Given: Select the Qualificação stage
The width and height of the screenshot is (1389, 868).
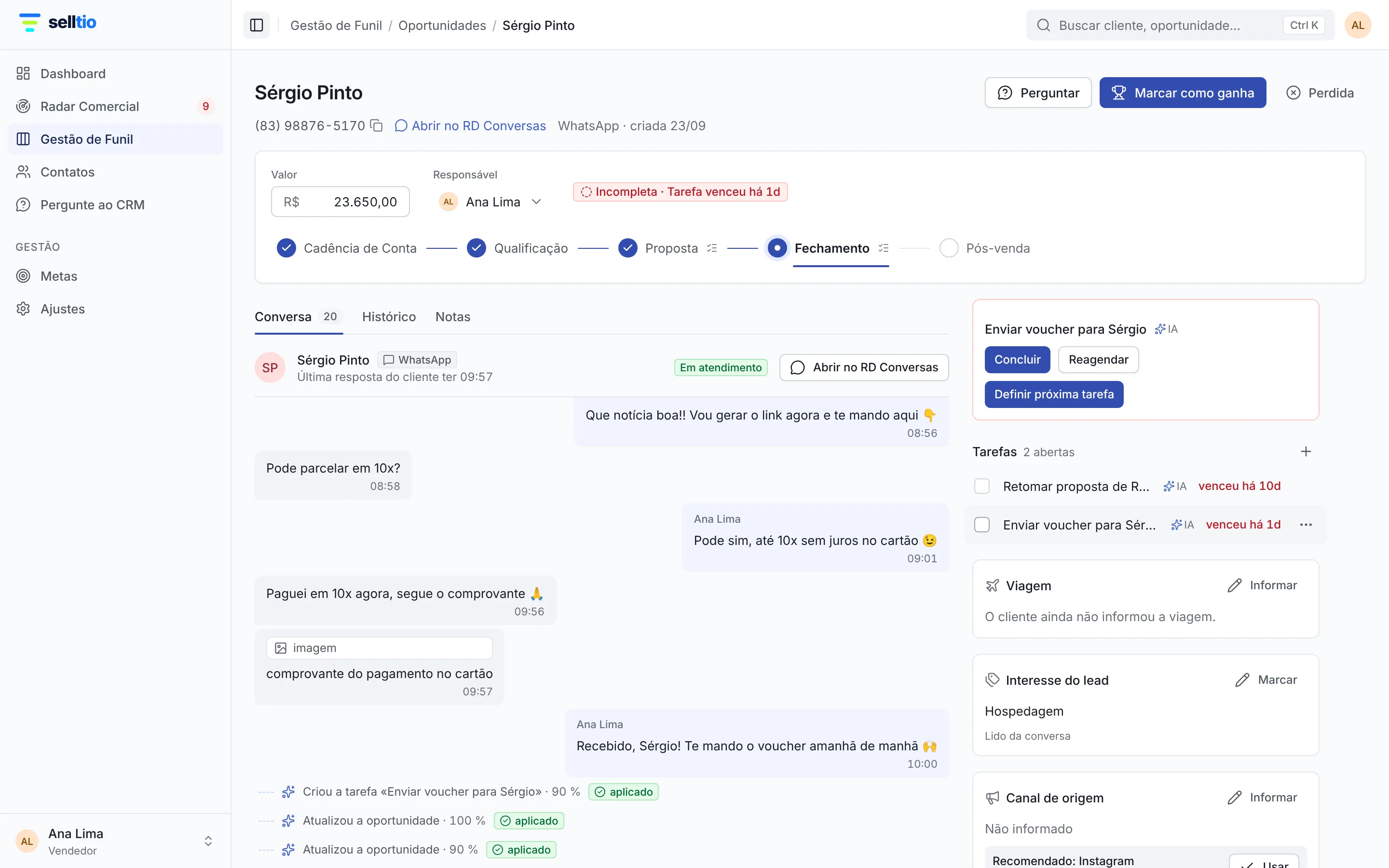Looking at the screenshot, I should click(x=517, y=248).
